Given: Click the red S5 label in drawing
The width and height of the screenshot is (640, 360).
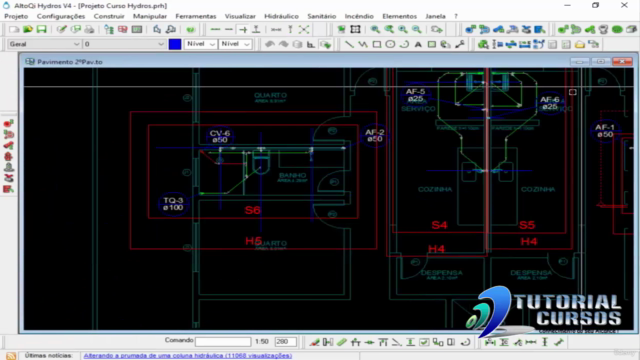Looking at the screenshot, I should pos(527,225).
